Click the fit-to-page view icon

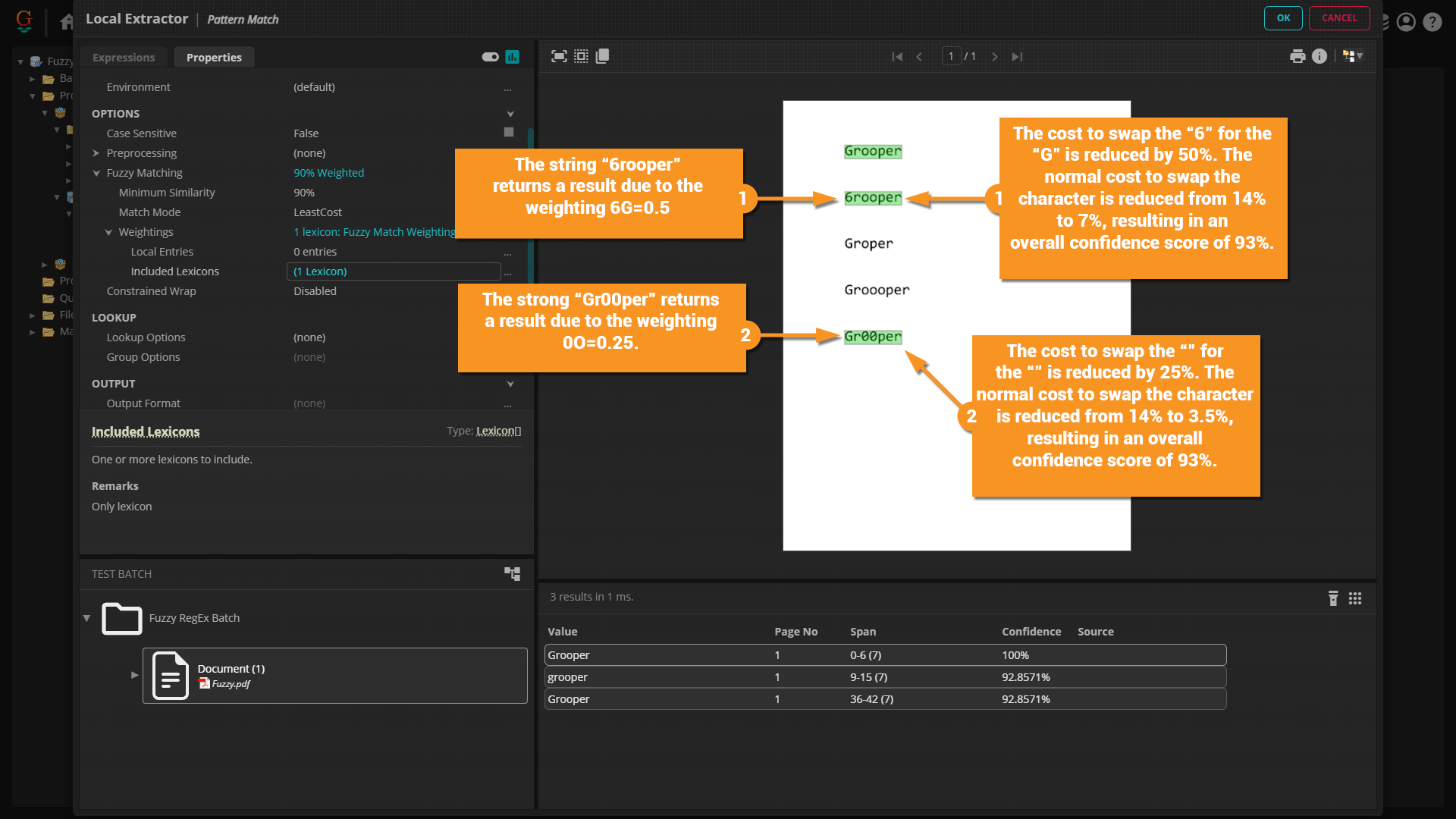coord(559,56)
